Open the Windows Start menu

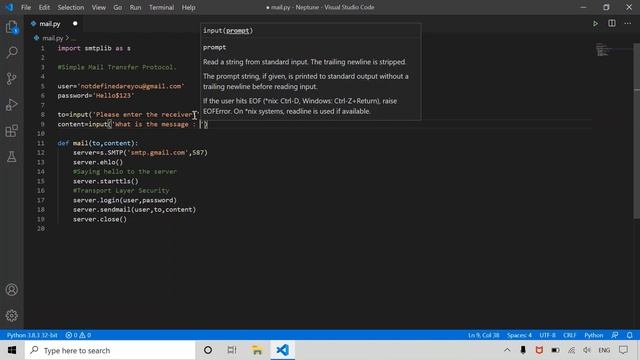12,350
